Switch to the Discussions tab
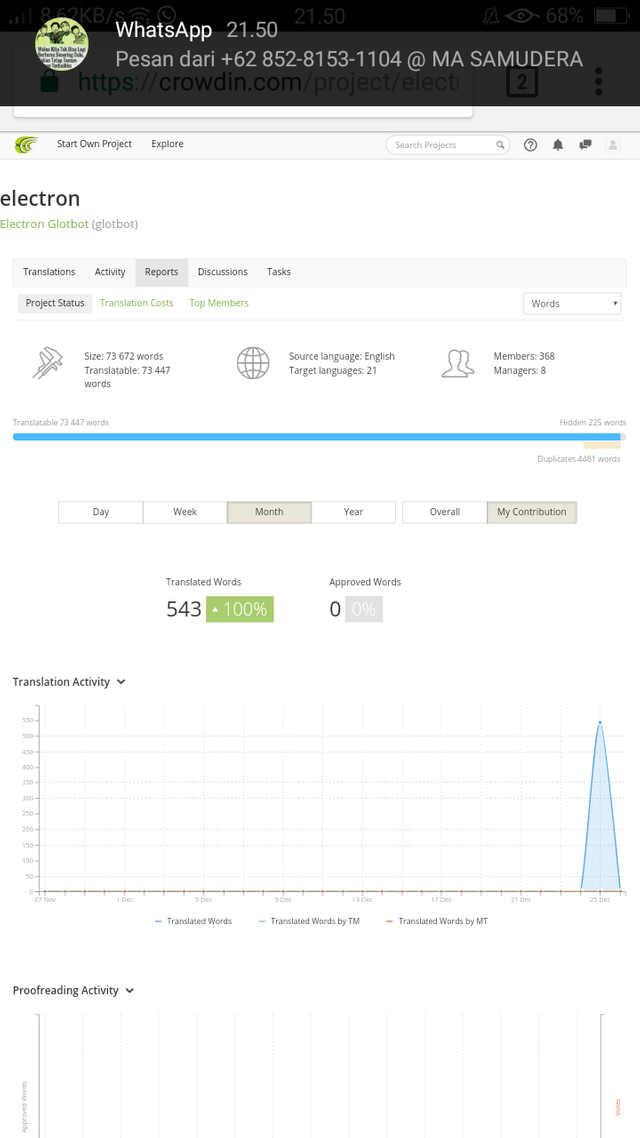This screenshot has height=1138, width=640. click(223, 271)
